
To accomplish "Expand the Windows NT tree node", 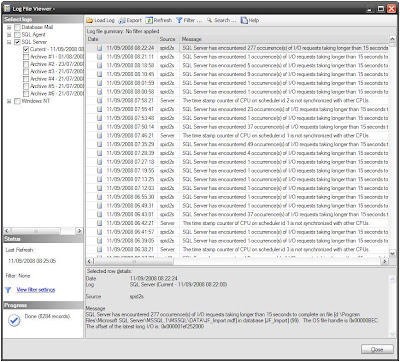I will pos(9,101).
